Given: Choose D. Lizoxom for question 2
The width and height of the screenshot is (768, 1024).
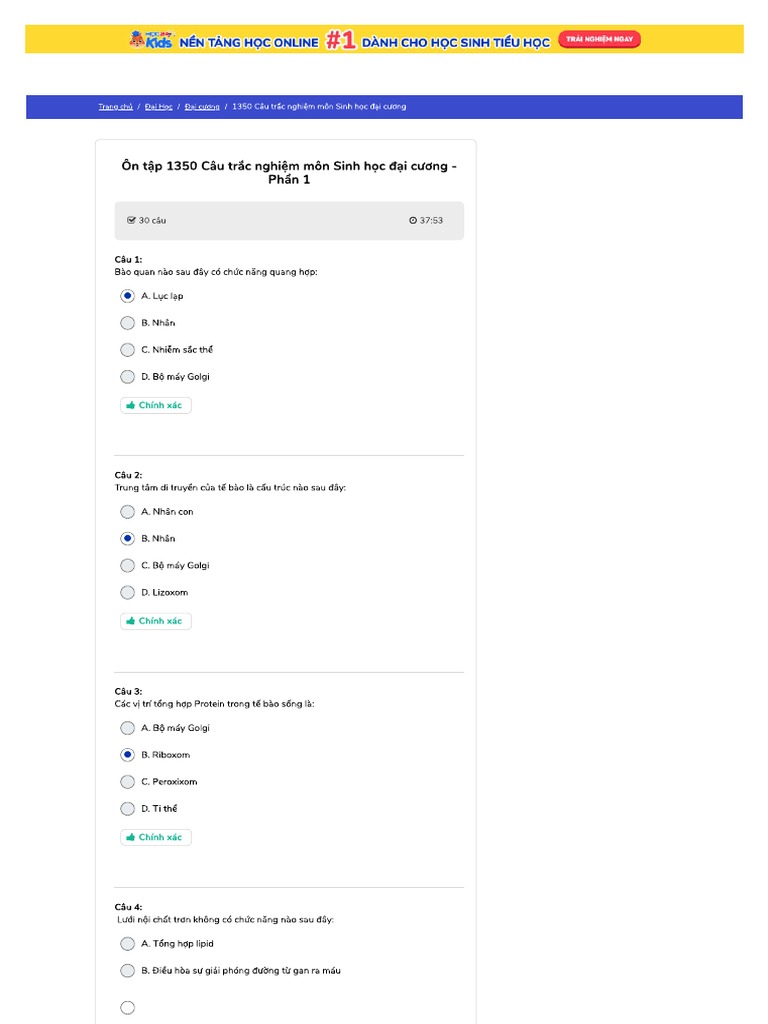Looking at the screenshot, I should [128, 592].
